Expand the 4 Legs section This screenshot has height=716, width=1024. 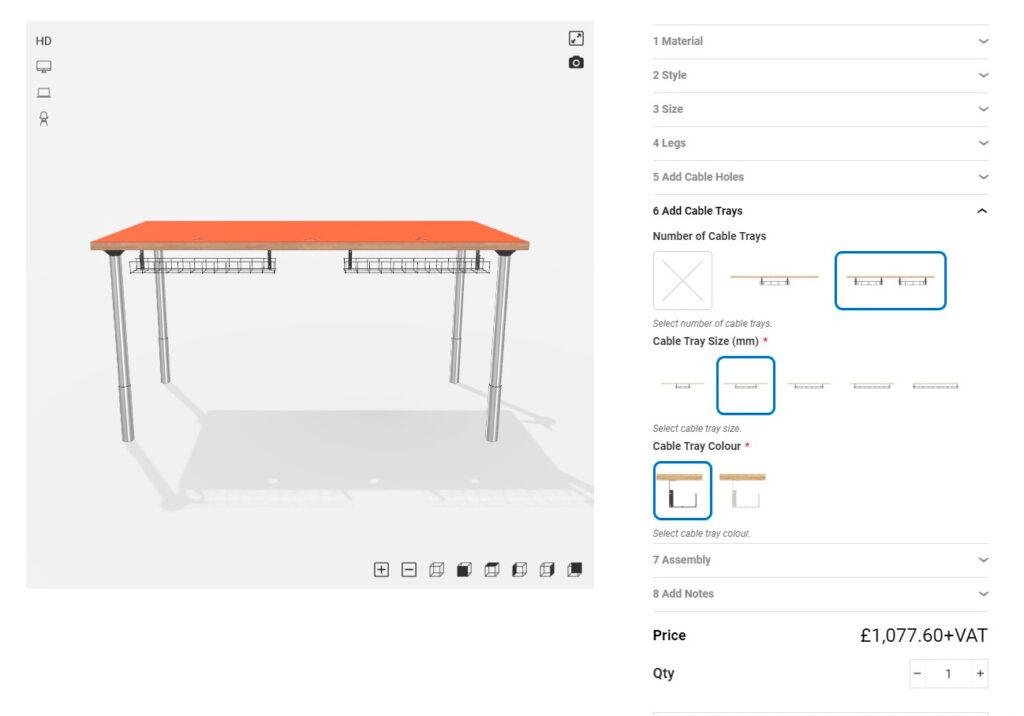[x=820, y=143]
